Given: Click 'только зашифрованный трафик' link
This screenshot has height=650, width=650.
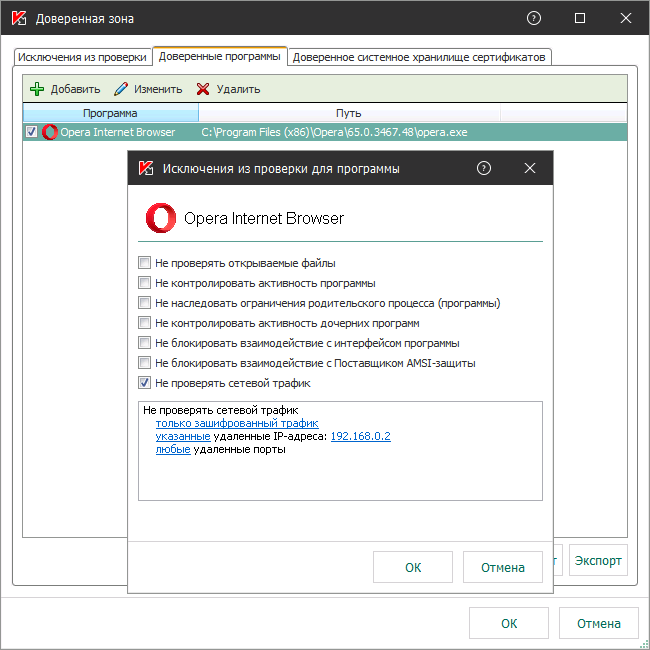Looking at the screenshot, I should [237, 423].
